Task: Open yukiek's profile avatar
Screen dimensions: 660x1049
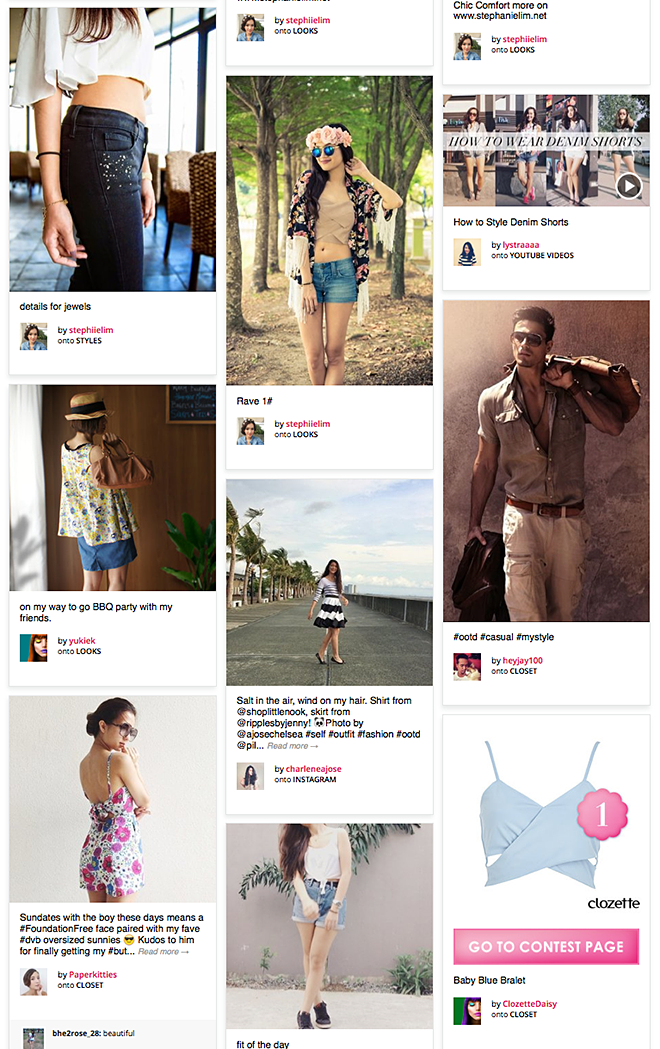Action: point(33,648)
